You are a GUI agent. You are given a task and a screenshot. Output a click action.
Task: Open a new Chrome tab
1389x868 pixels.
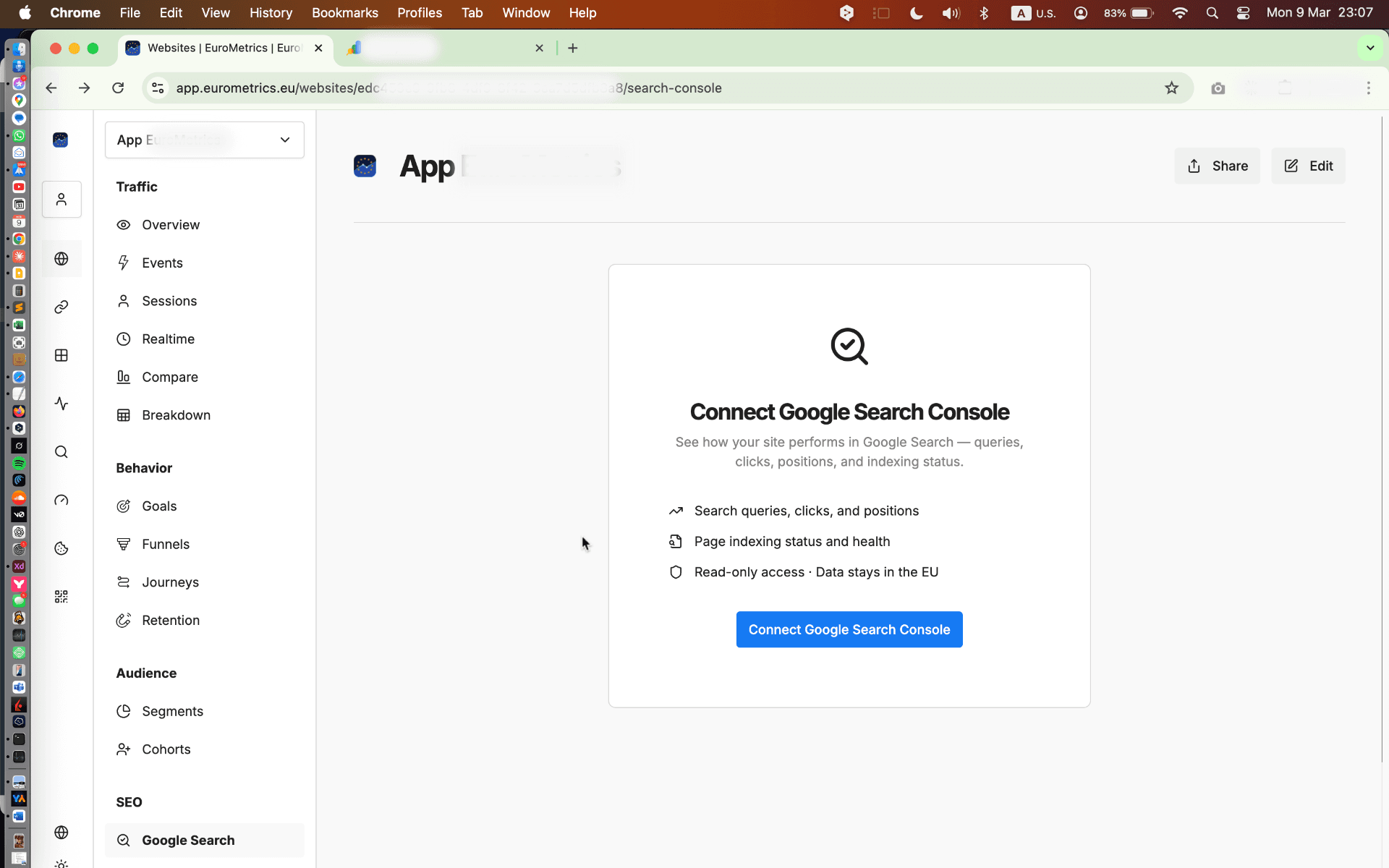click(x=573, y=48)
